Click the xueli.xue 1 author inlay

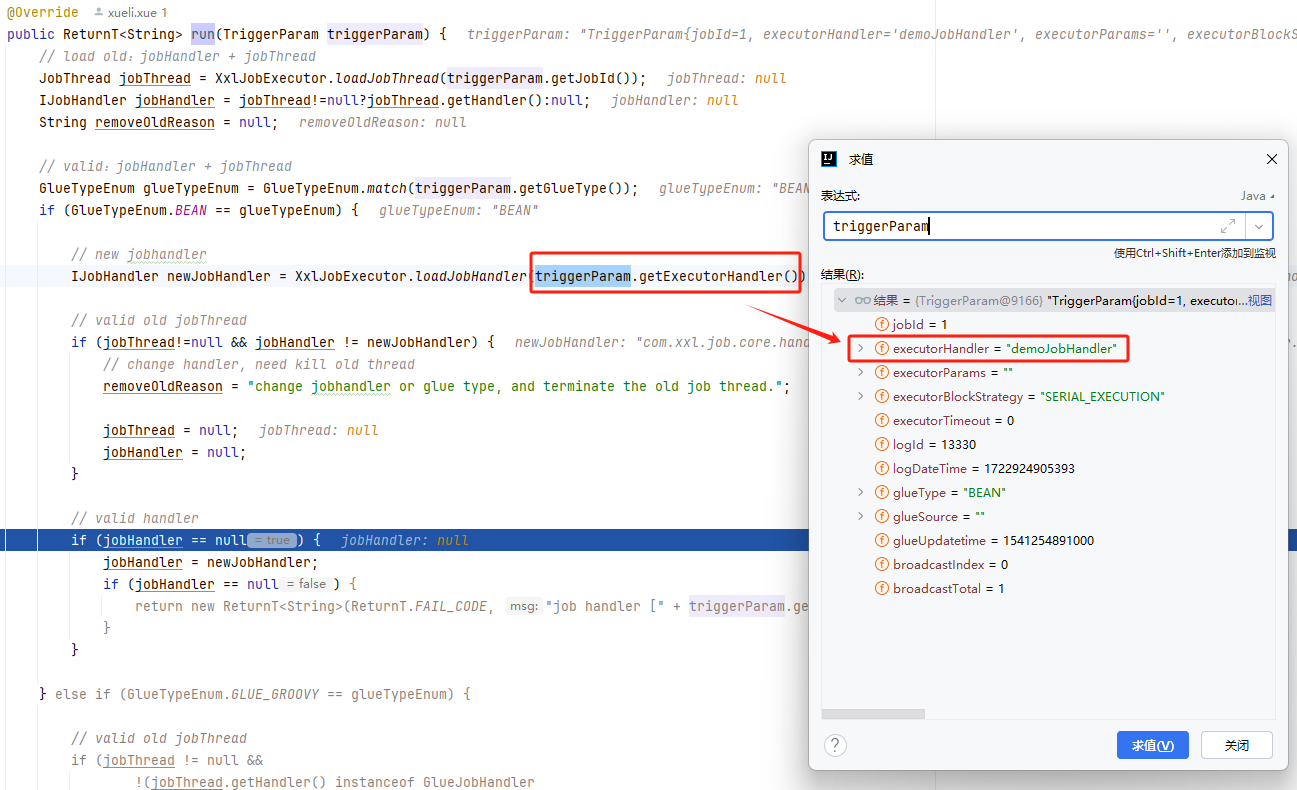coord(130,13)
